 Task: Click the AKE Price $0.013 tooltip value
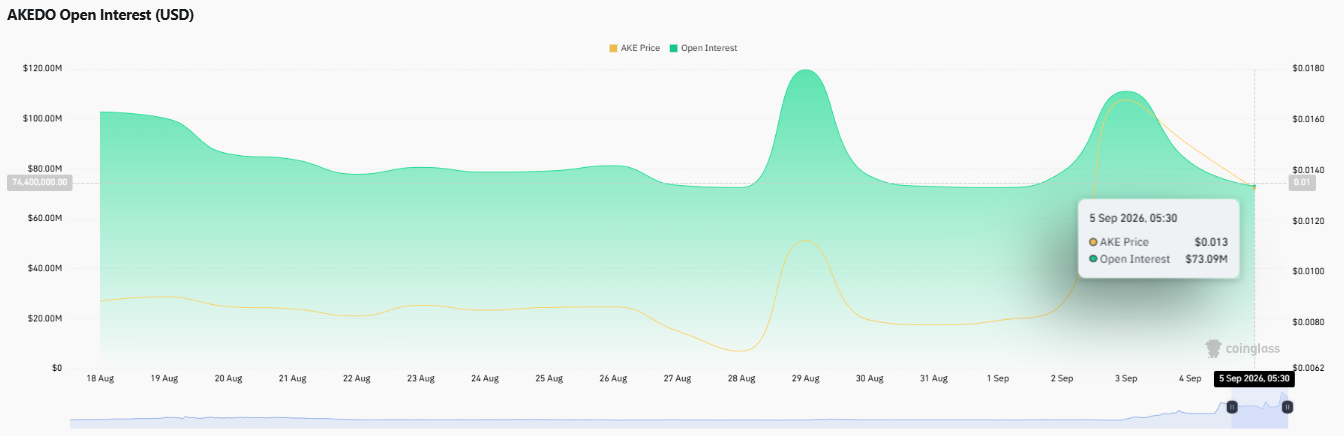[1211, 242]
